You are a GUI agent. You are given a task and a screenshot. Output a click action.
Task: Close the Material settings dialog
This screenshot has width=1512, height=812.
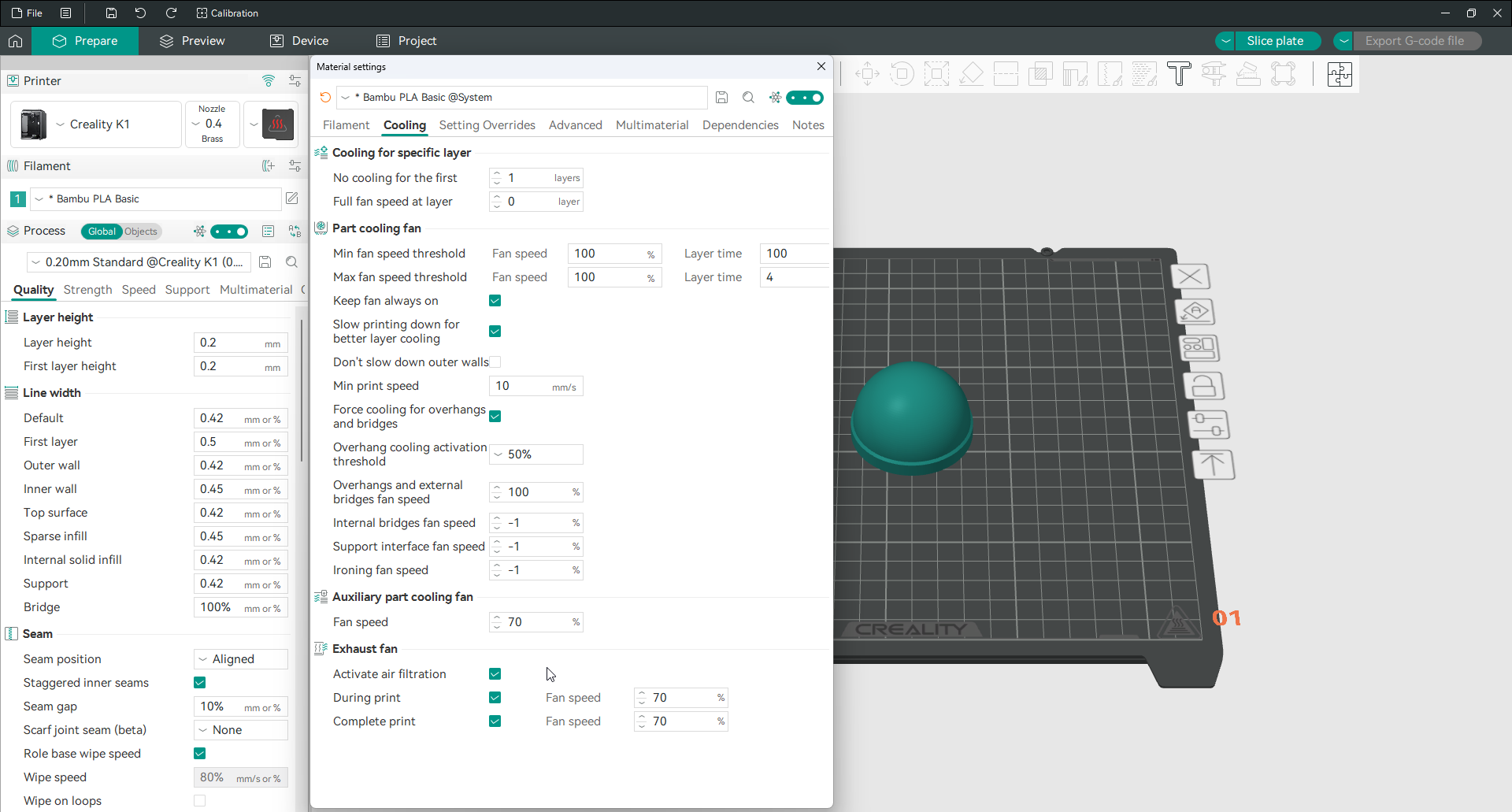[x=821, y=67]
